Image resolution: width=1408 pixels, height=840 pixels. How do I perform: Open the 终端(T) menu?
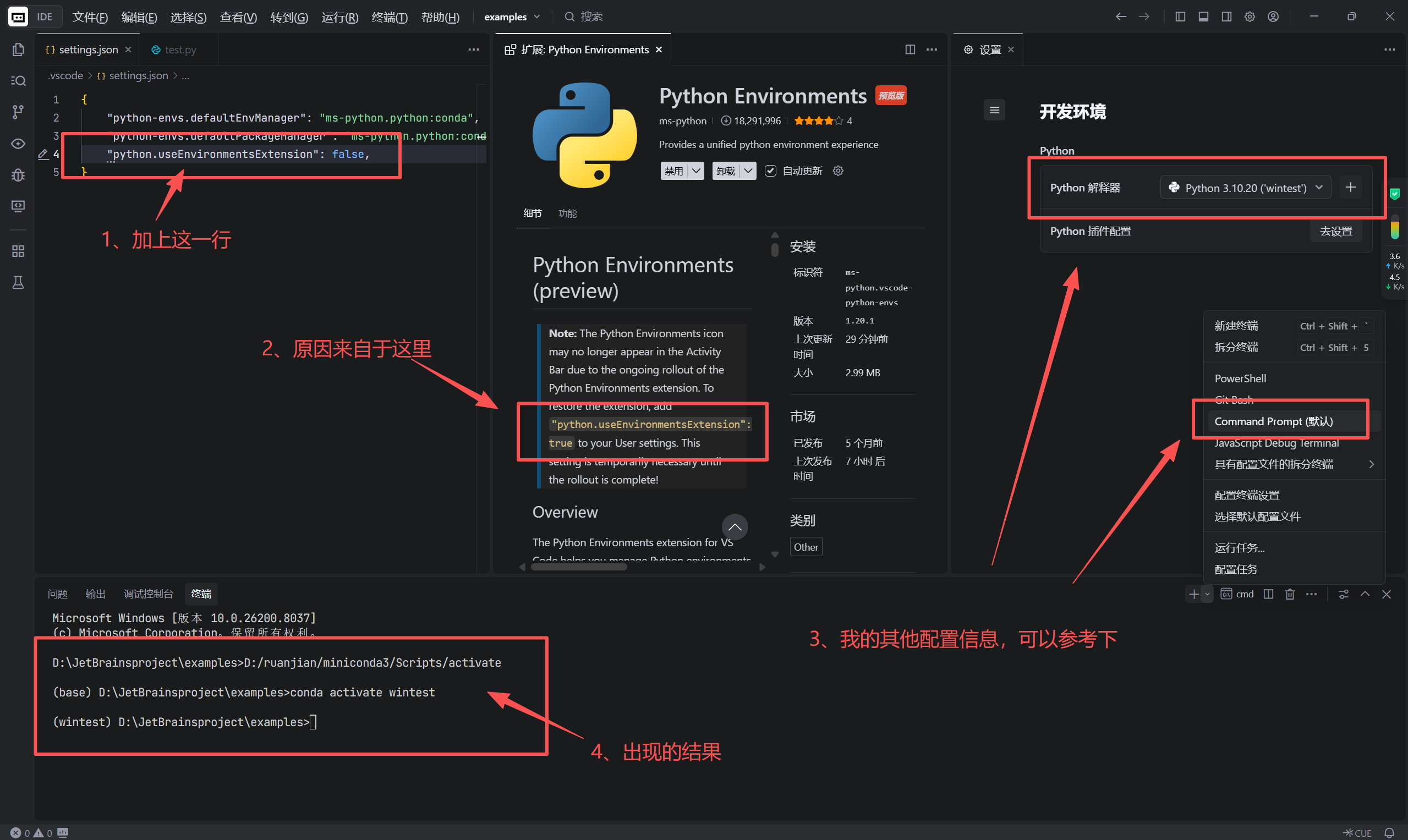(389, 17)
